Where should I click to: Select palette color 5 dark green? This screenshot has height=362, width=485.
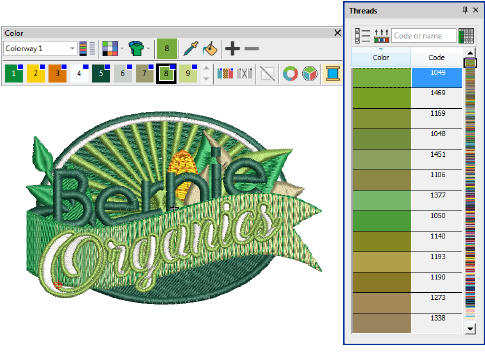(101, 73)
